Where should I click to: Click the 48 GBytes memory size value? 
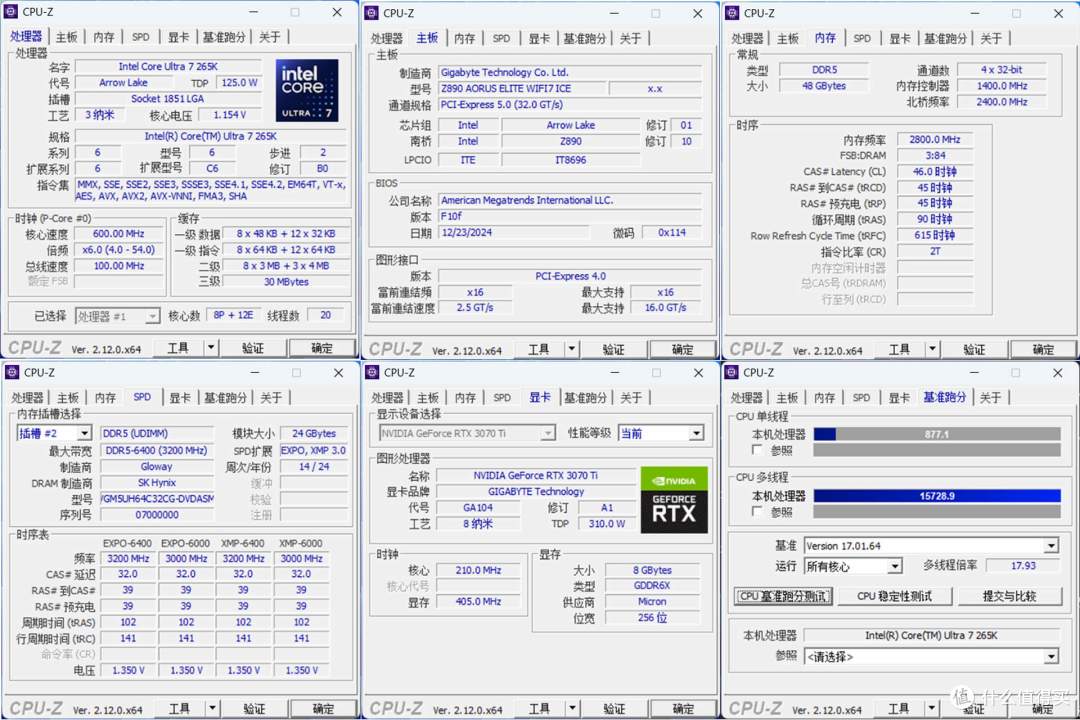[x=824, y=86]
